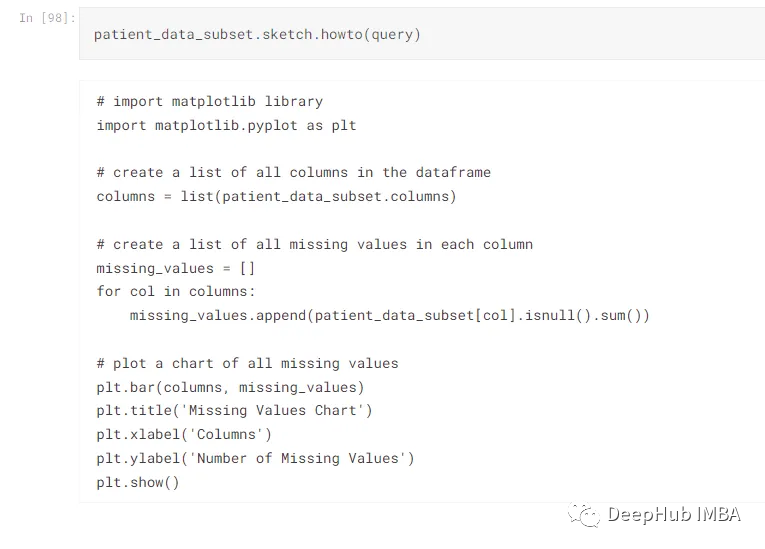Image resolution: width=765 pixels, height=549 pixels.
Task: Click the 'missing_values = []' line
Action: (176, 268)
